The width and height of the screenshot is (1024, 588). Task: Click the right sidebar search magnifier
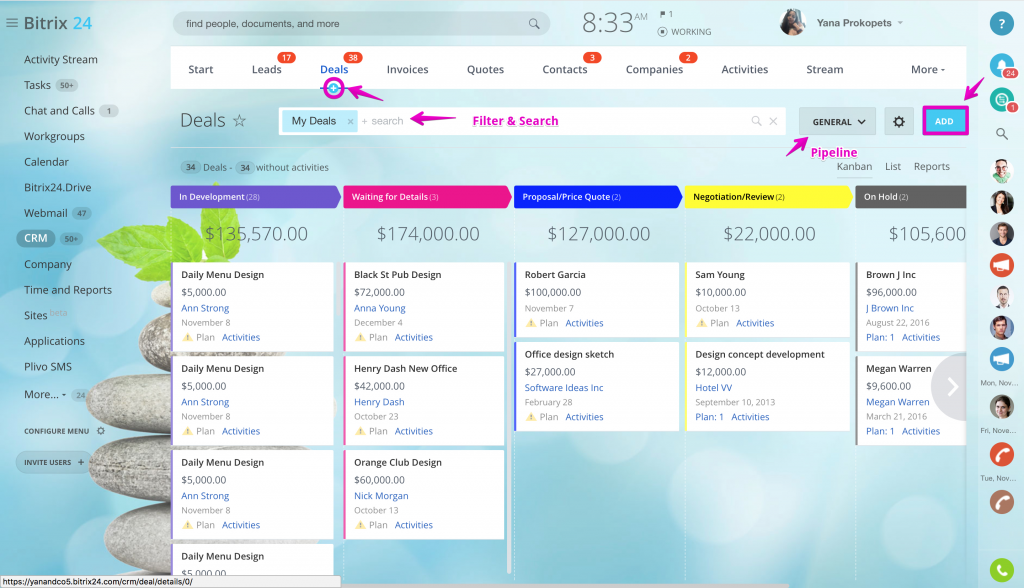1001,134
